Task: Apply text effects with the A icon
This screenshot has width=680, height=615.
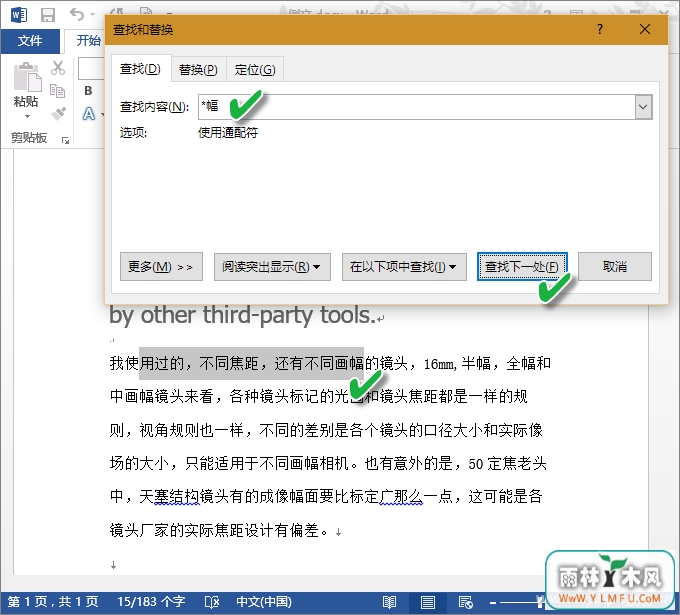Action: 88,114
